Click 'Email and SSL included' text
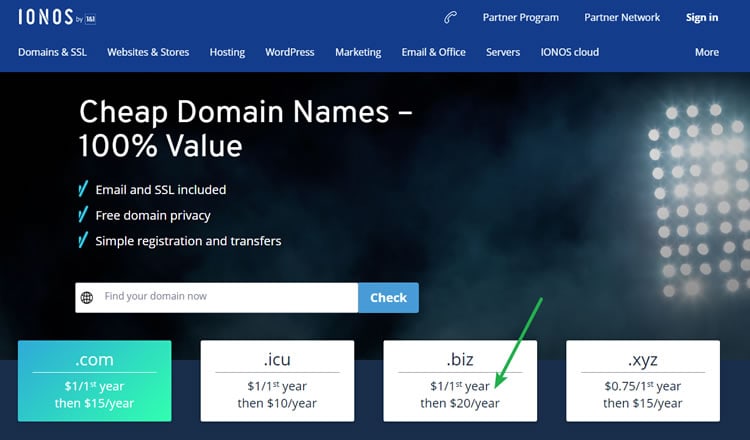The height and width of the screenshot is (440, 750). point(161,190)
